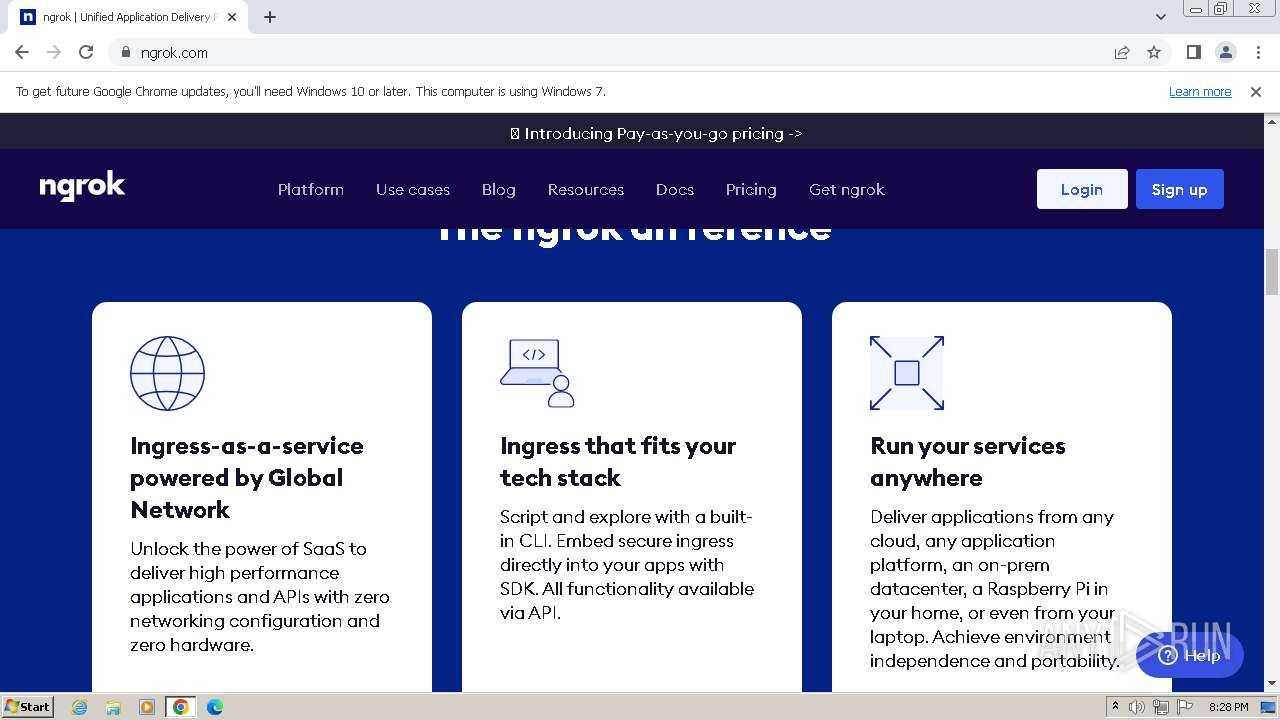Switch to Chrome in the taskbar
This screenshot has height=720, width=1280.
(x=181, y=707)
